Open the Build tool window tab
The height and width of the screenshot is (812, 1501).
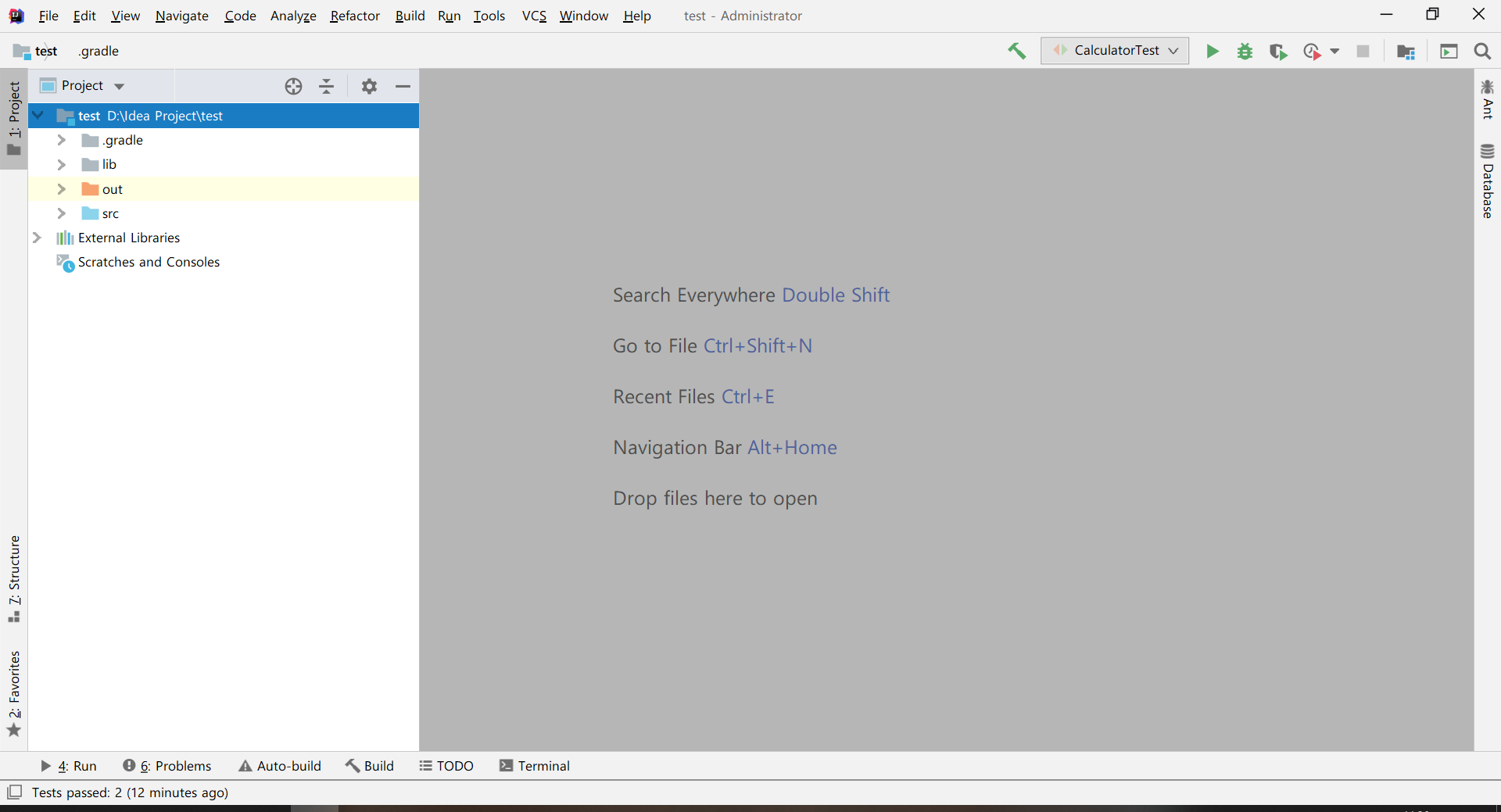[x=370, y=766]
